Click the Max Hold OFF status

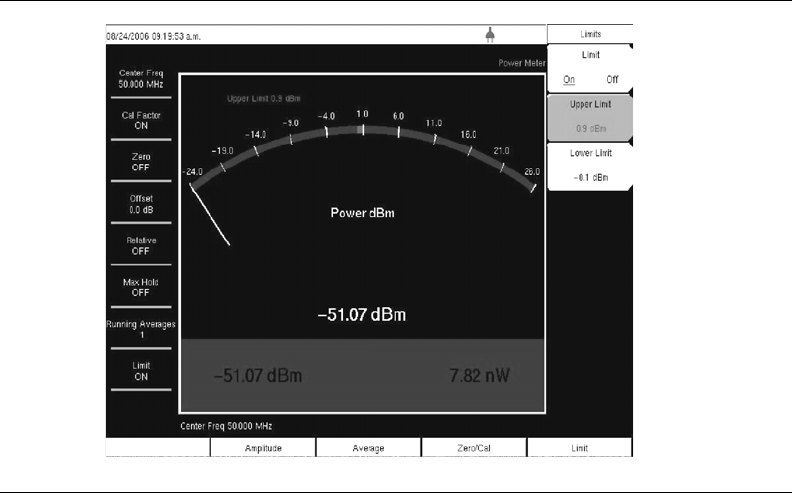[141, 287]
